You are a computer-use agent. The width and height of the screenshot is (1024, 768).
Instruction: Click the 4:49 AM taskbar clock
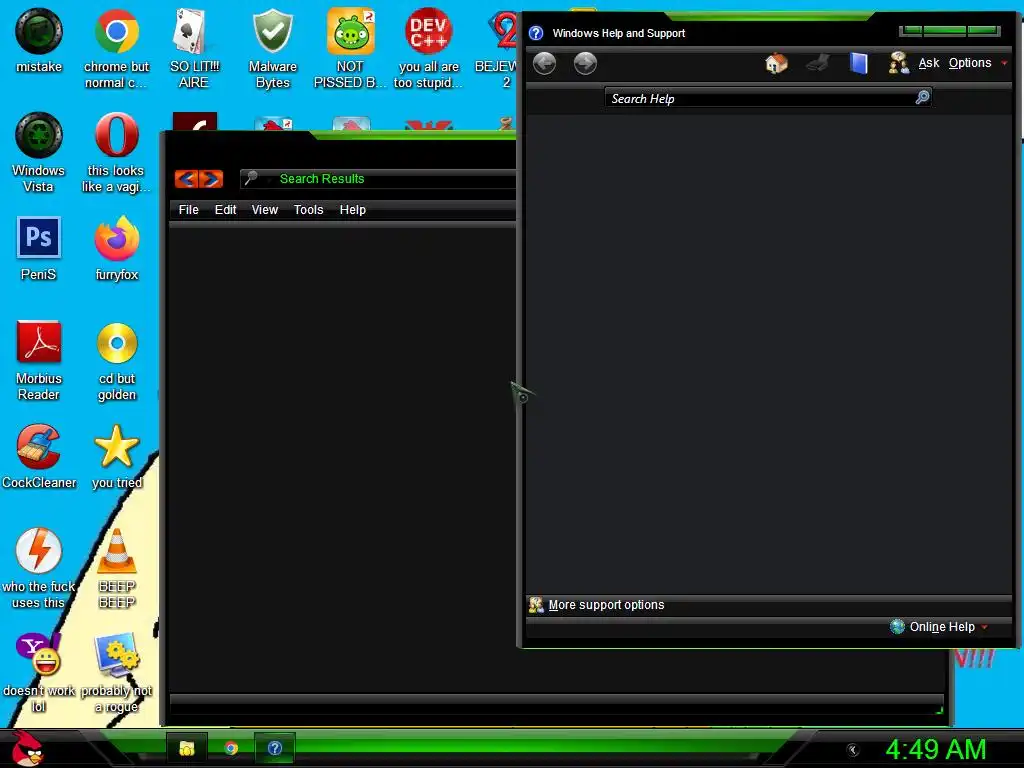pyautogui.click(x=936, y=750)
